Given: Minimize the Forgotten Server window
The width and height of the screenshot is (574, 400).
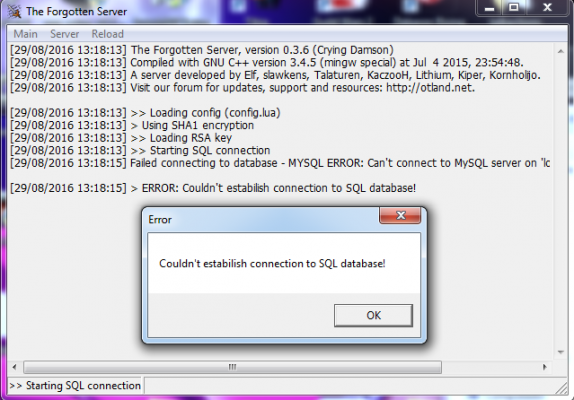Looking at the screenshot, I should click(489, 8).
